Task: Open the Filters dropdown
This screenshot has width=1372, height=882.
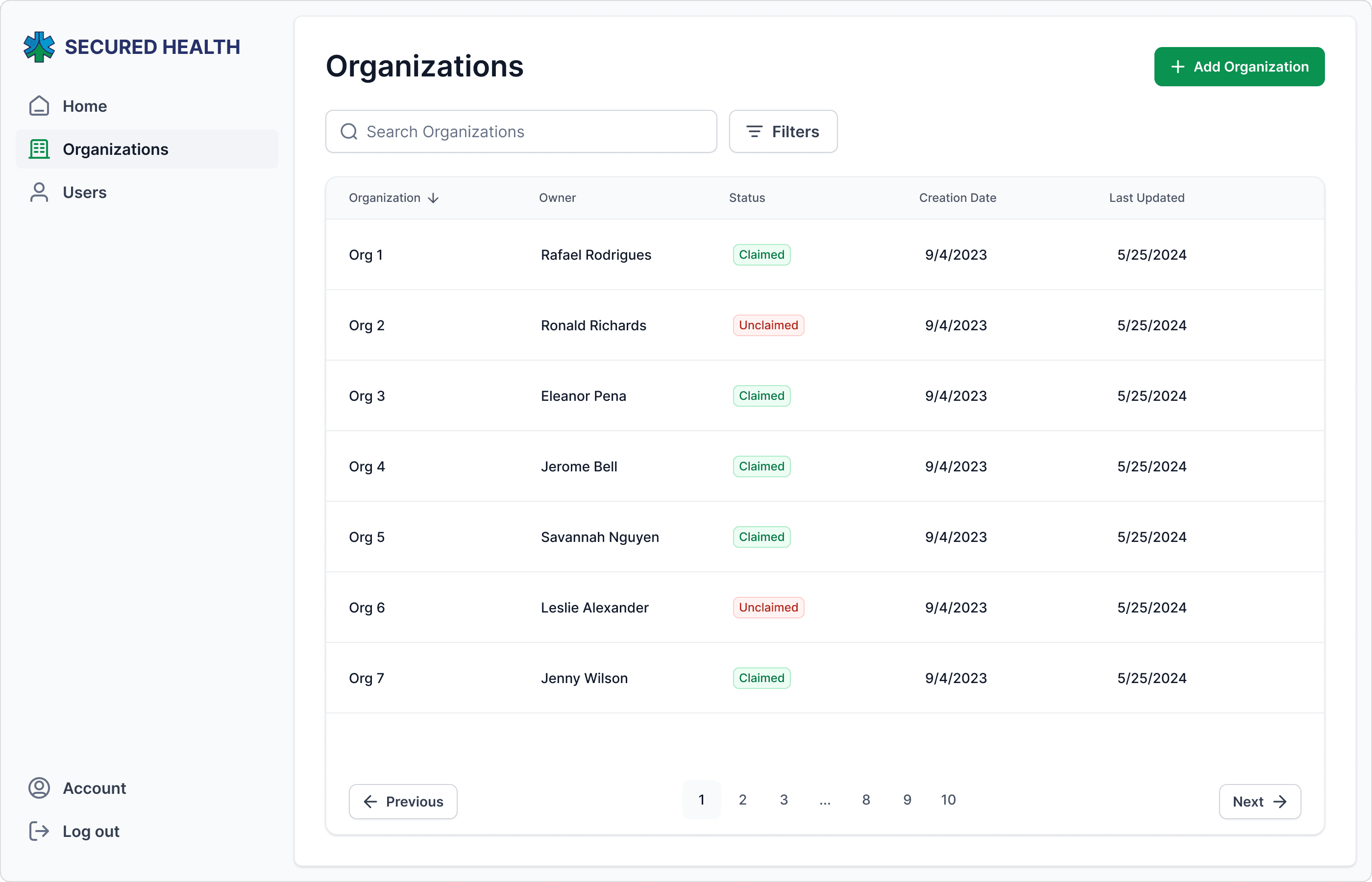Action: point(783,132)
